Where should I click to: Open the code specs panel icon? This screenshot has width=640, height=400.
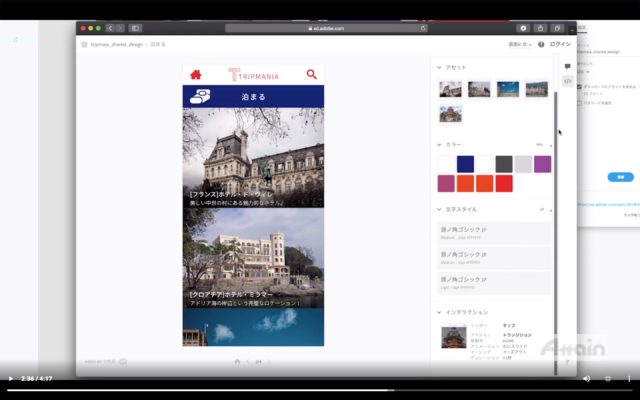[x=567, y=80]
